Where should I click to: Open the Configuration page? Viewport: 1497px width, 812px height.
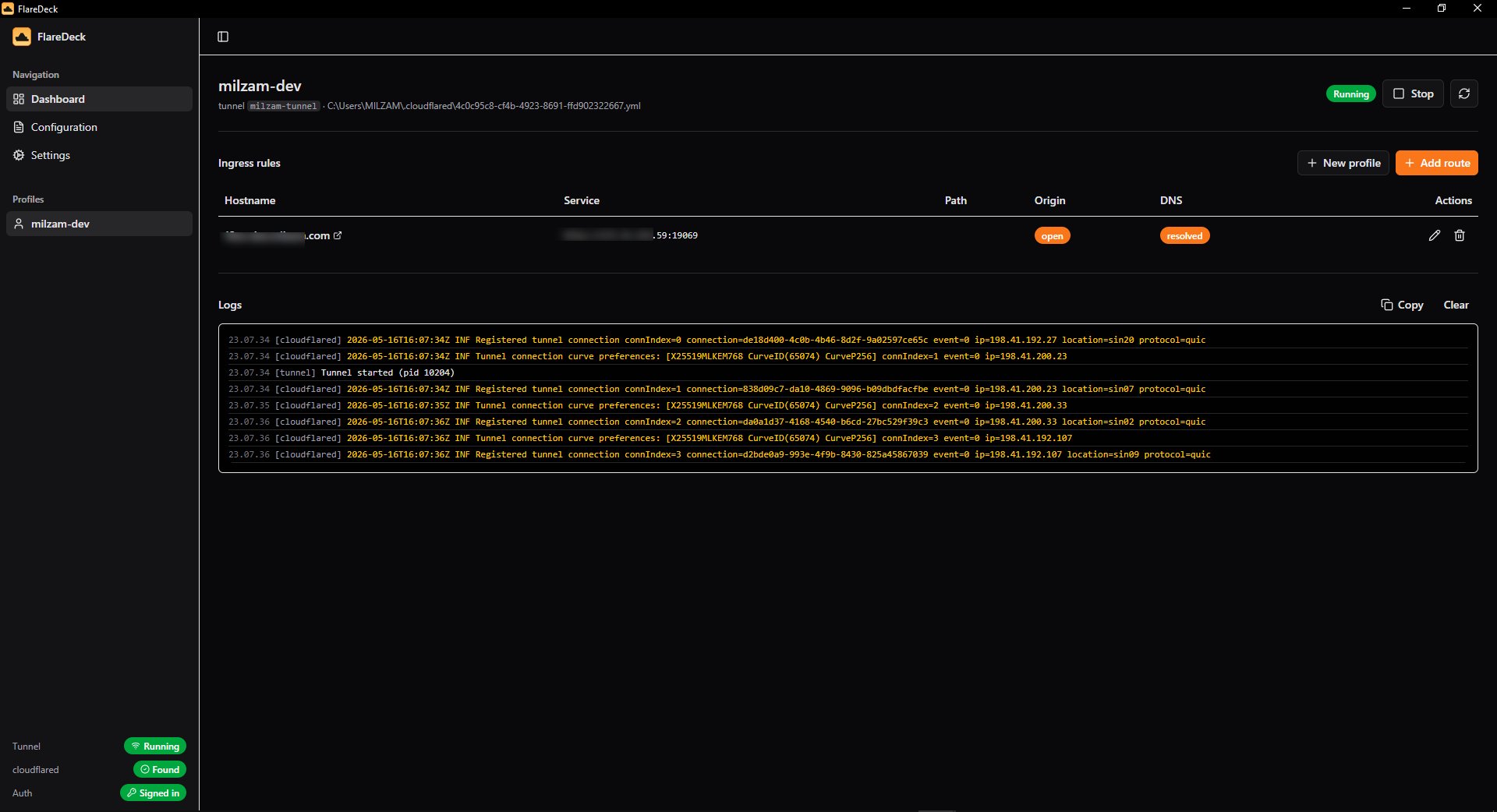click(99, 127)
